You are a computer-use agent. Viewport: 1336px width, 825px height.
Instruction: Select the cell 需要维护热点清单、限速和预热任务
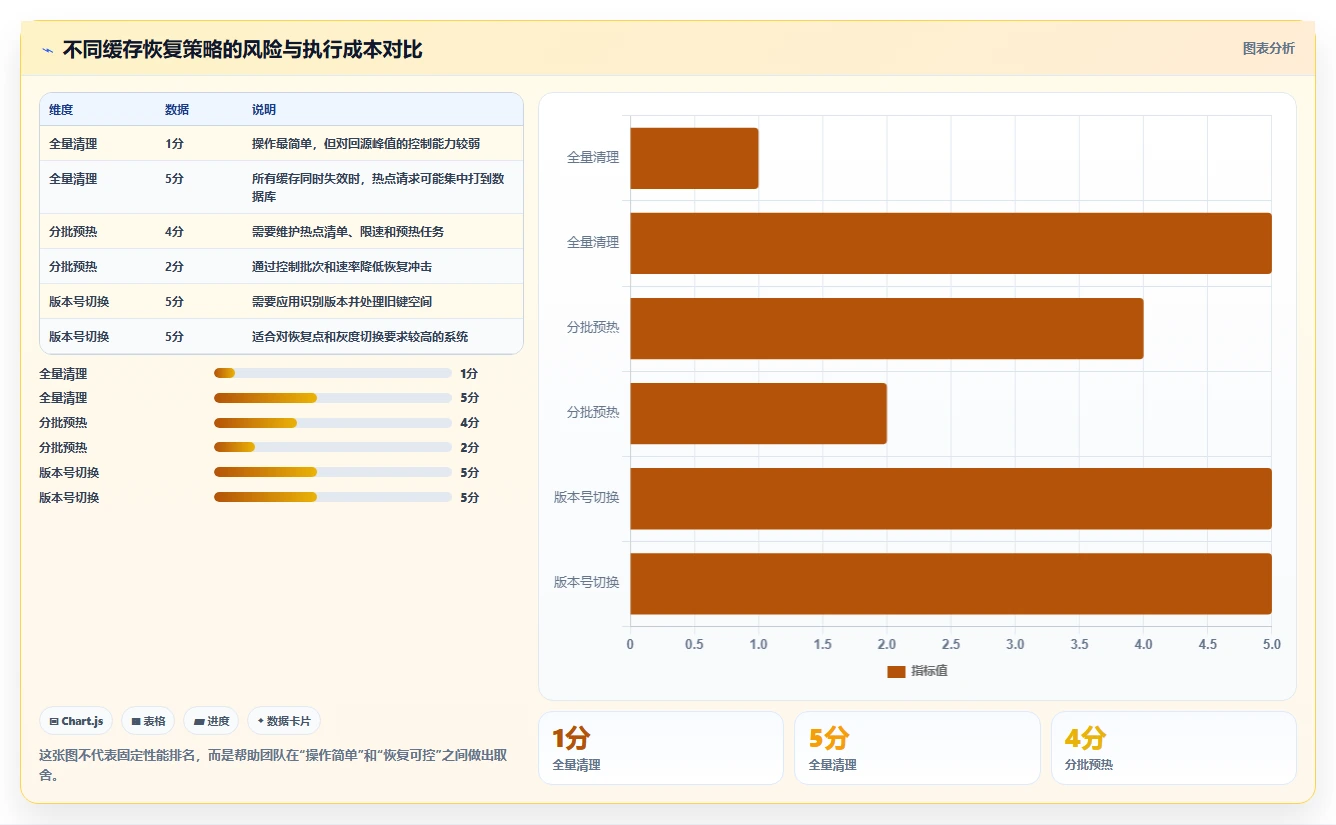pos(348,231)
